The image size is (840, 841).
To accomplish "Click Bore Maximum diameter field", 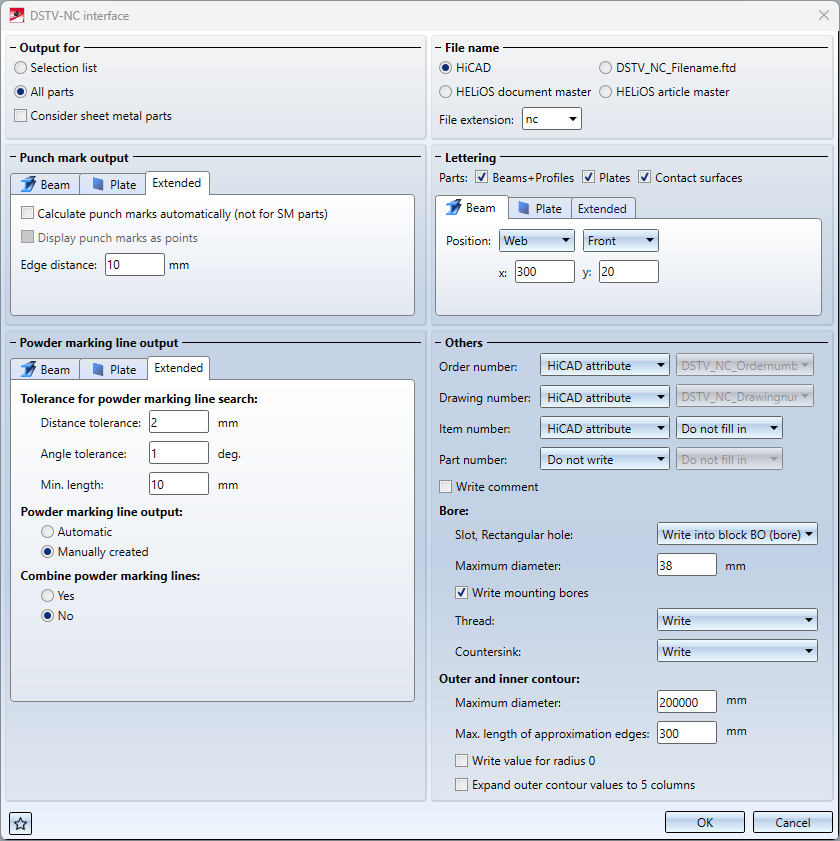I will click(687, 565).
